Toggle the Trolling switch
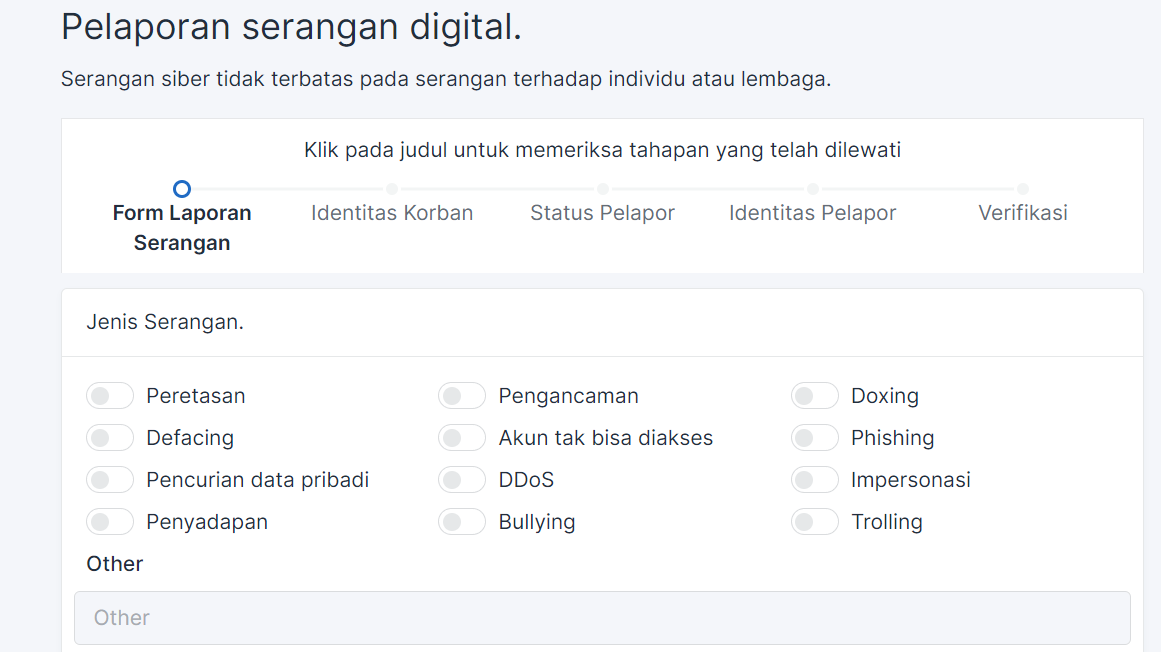This screenshot has height=652, width=1161. tap(815, 522)
